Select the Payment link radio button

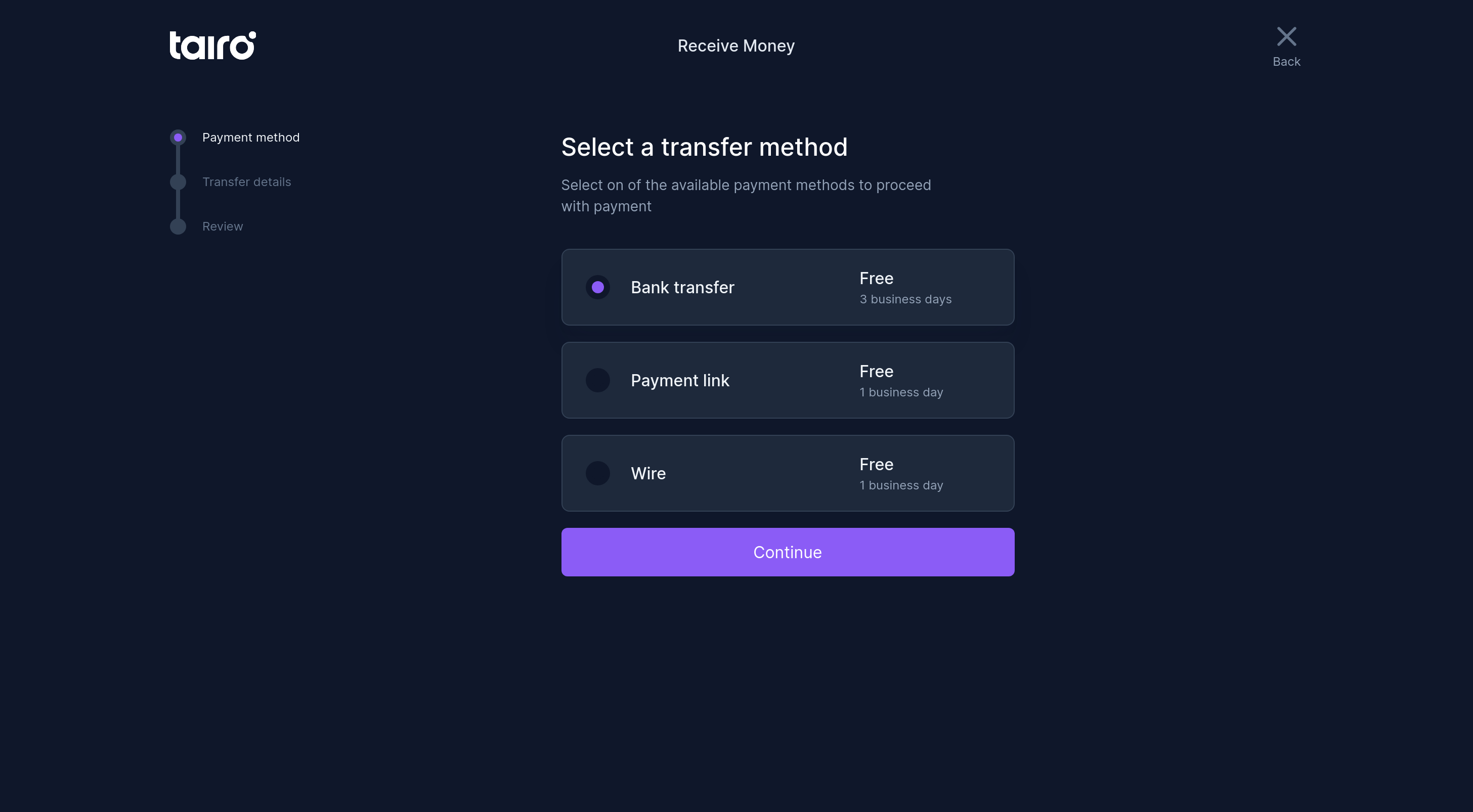[597, 381]
